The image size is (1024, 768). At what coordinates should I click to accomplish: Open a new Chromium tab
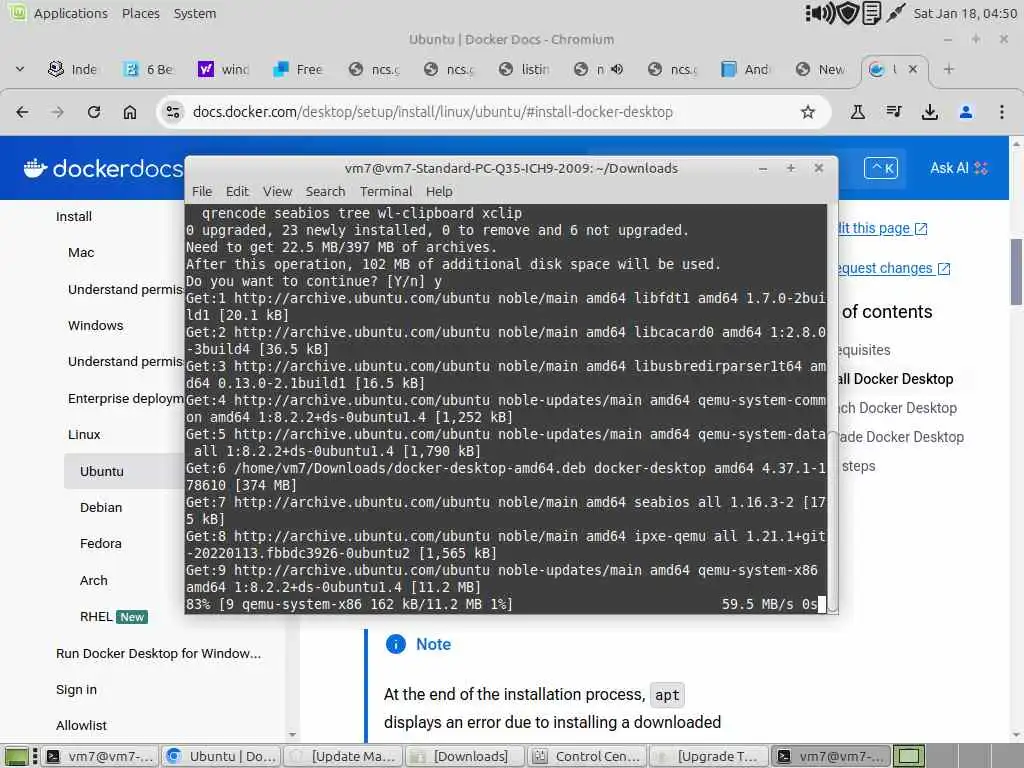[949, 69]
